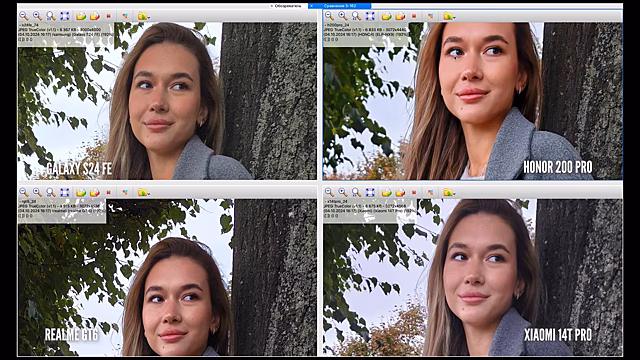Open the multicolor icon in Honor panel toolbar

tap(430, 16)
